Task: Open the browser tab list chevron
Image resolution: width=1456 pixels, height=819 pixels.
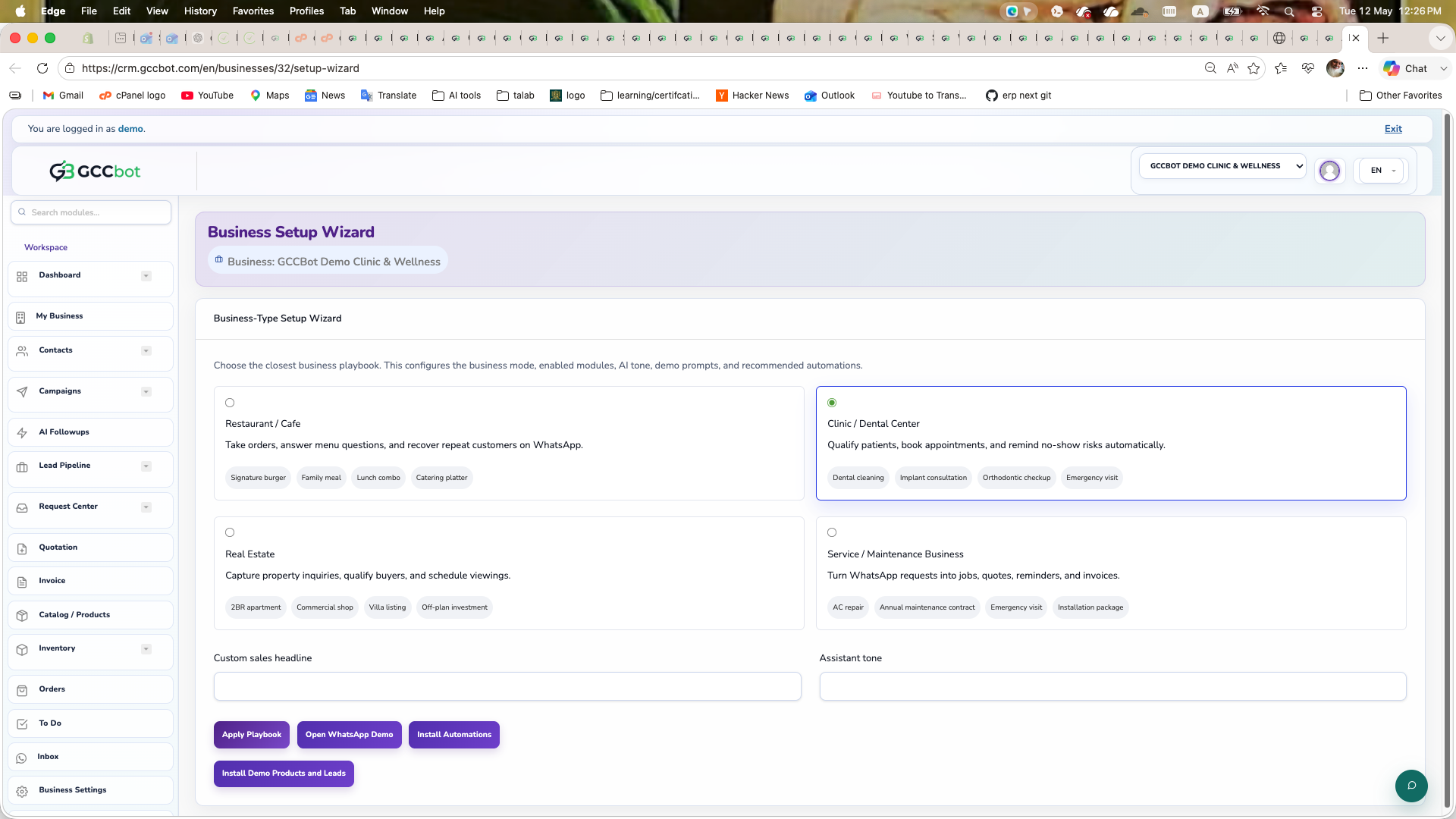Action: (1440, 38)
